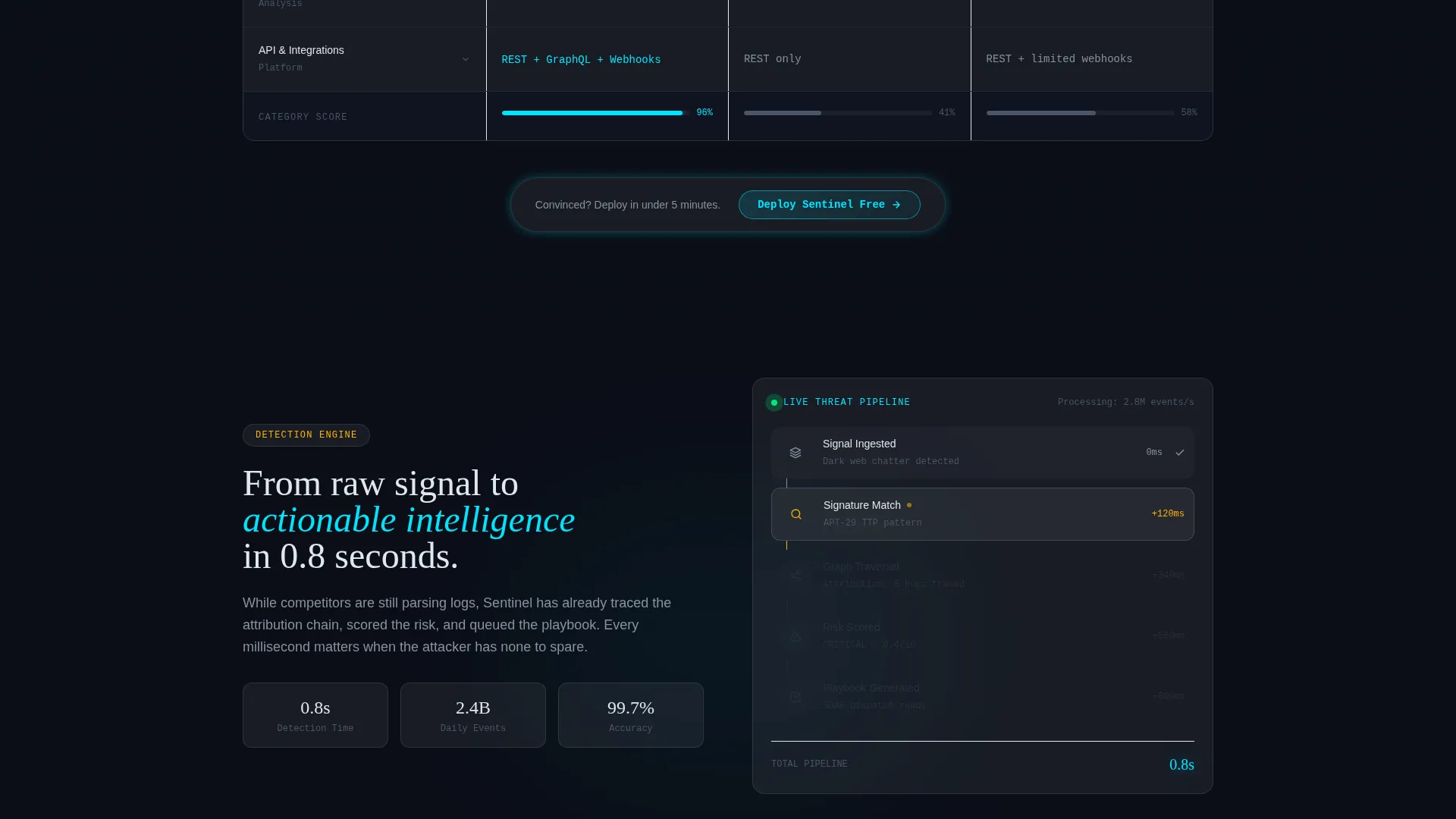Click the 0.8s total pipeline value

[1181, 765]
